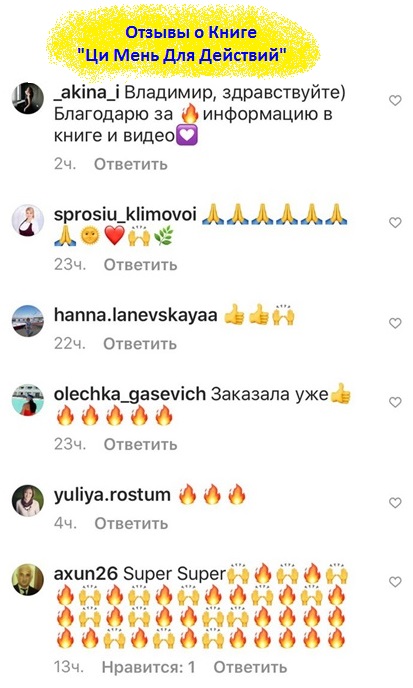Image resolution: width=413 pixels, height=688 pixels.
Task: Open _akina_i profile picture
Action: click(x=28, y=98)
